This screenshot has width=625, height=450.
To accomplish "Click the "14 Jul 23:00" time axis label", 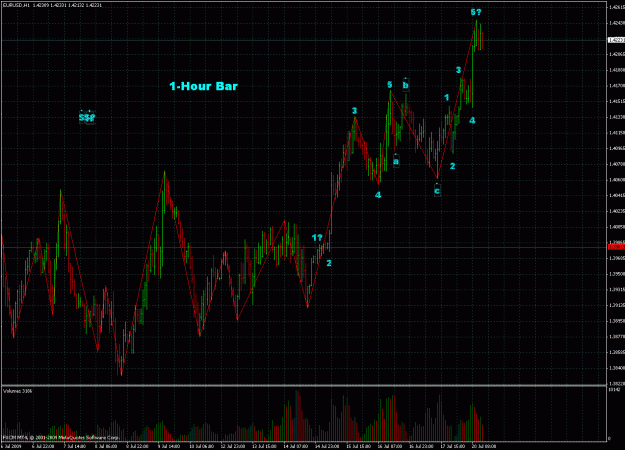I will [327, 446].
